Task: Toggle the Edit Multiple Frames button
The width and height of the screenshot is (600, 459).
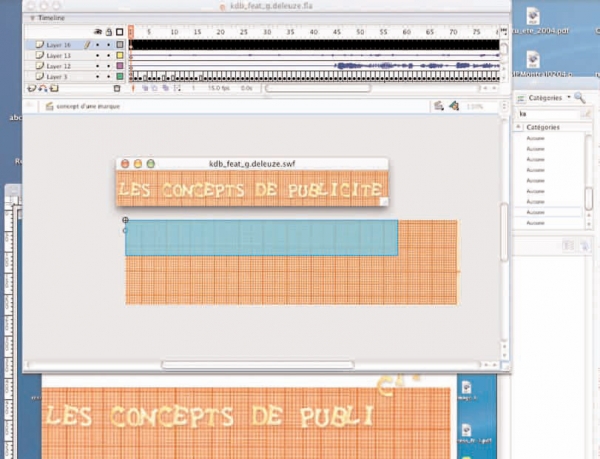Action: tap(166, 88)
